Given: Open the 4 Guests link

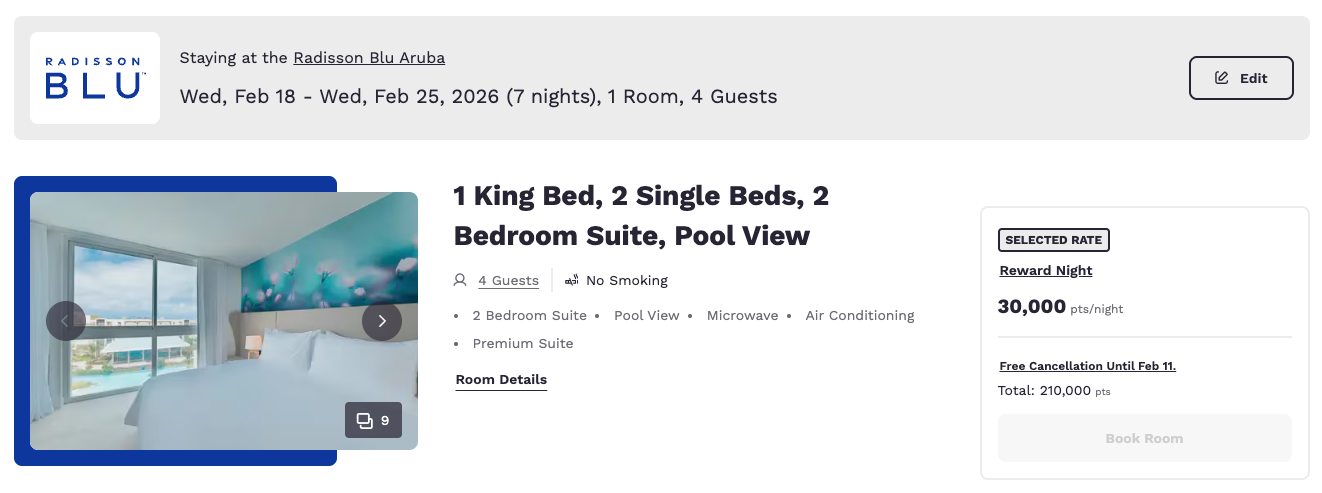Looking at the screenshot, I should click(508, 281).
